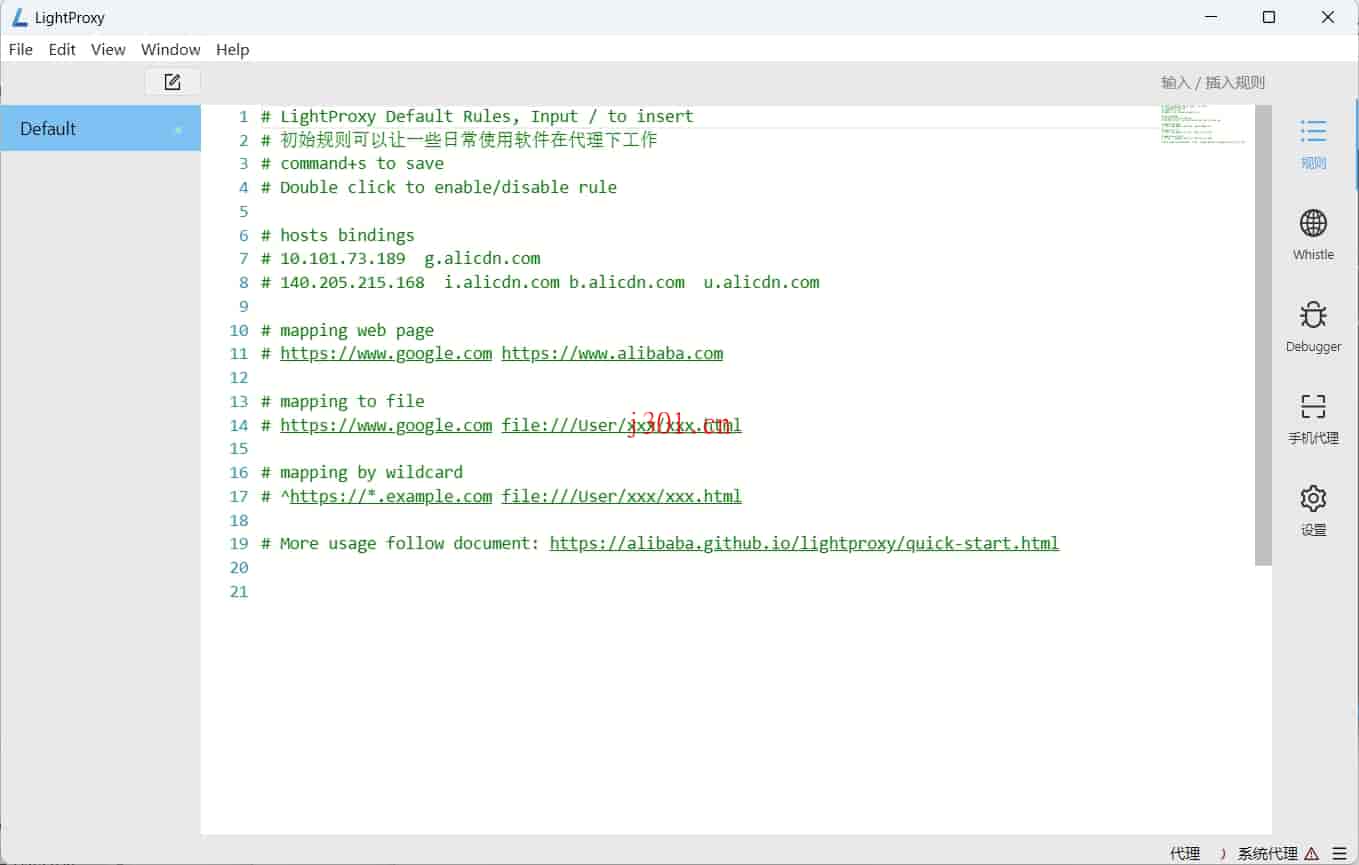Image resolution: width=1359 pixels, height=865 pixels.
Task: Click 'LightProxy Default Rules' first line
Action: pyautogui.click(x=477, y=116)
